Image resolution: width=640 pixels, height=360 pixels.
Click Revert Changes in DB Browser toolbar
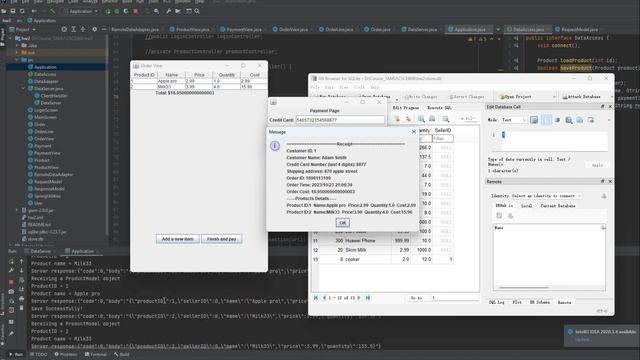pos(467,97)
